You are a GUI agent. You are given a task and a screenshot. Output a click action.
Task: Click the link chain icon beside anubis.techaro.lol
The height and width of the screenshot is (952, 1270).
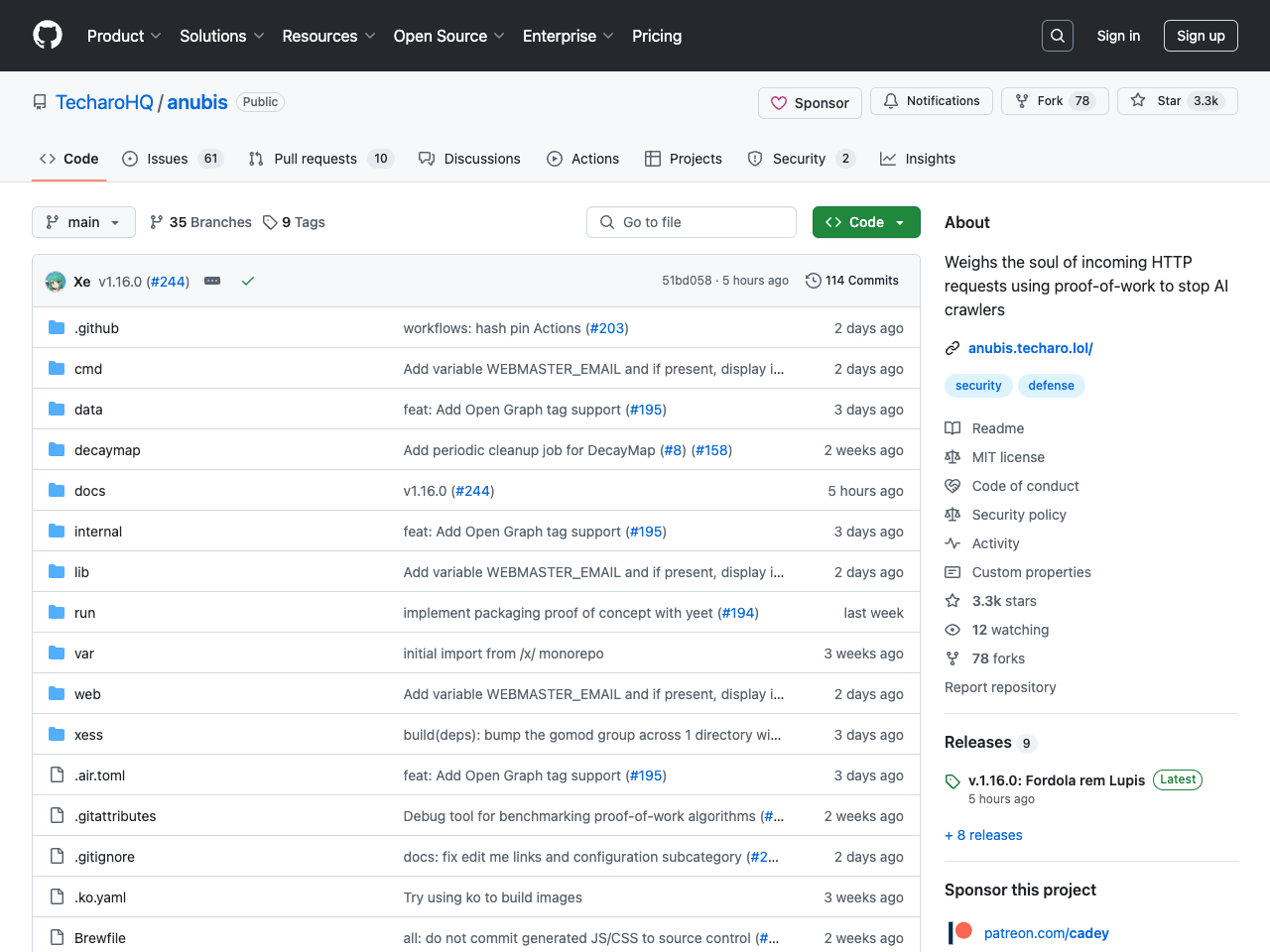pos(952,348)
